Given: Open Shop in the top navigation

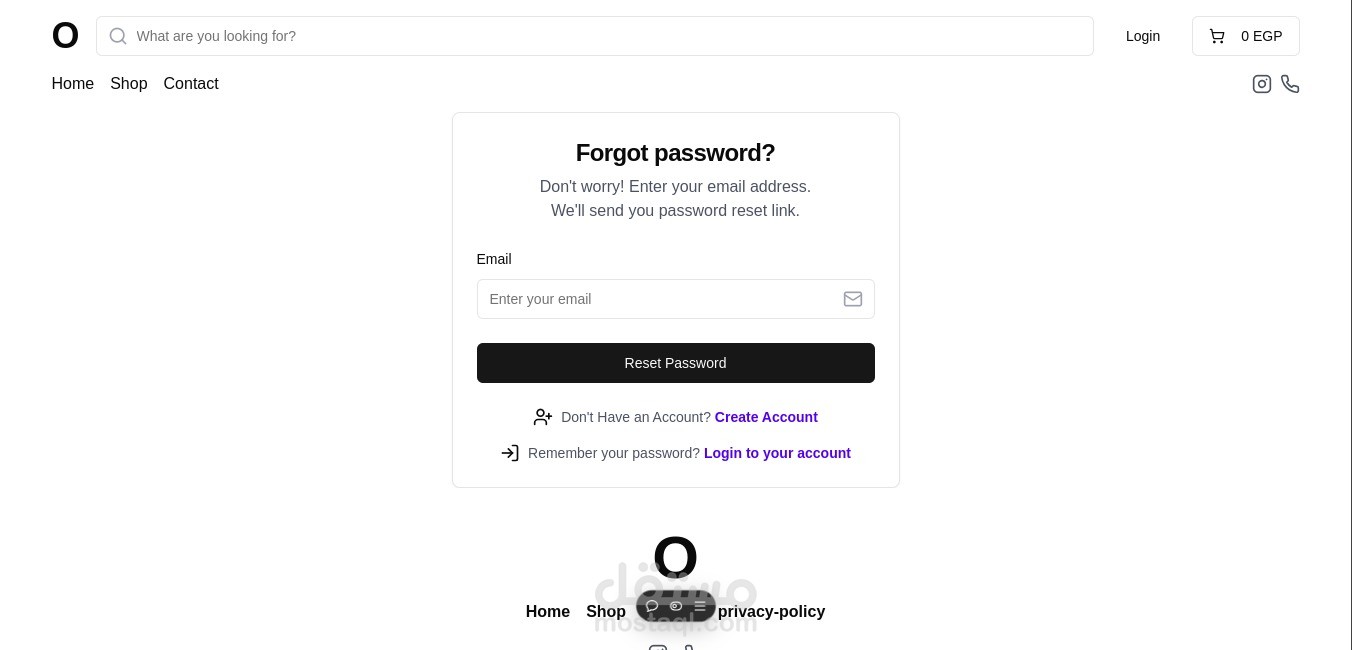Looking at the screenshot, I should (x=129, y=84).
